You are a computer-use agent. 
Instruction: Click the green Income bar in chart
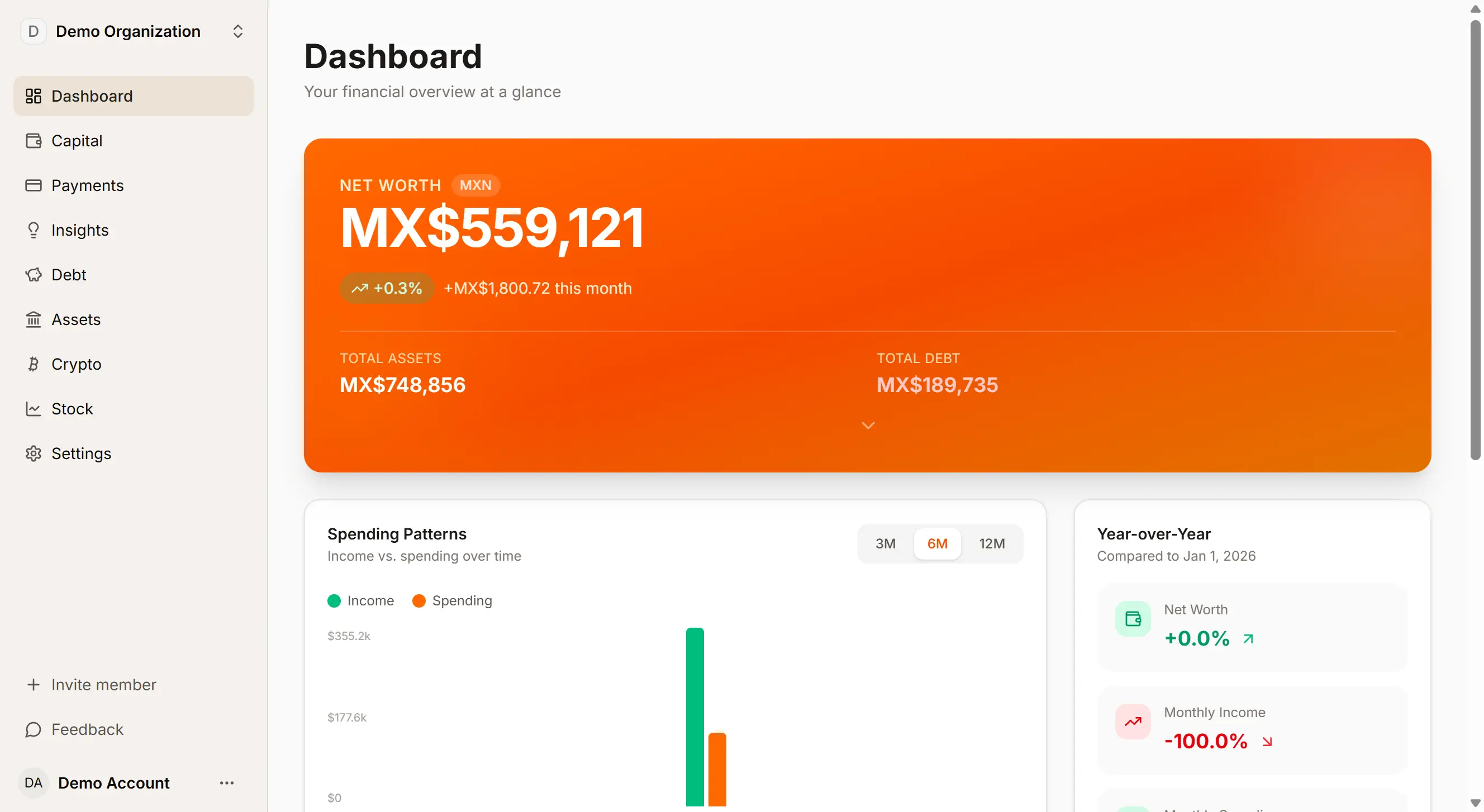click(695, 717)
